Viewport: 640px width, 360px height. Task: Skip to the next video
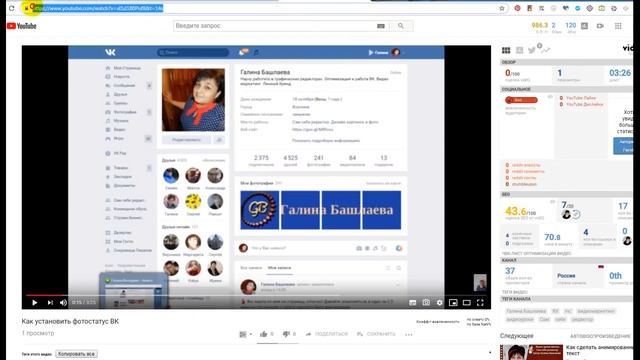[x=50, y=302]
